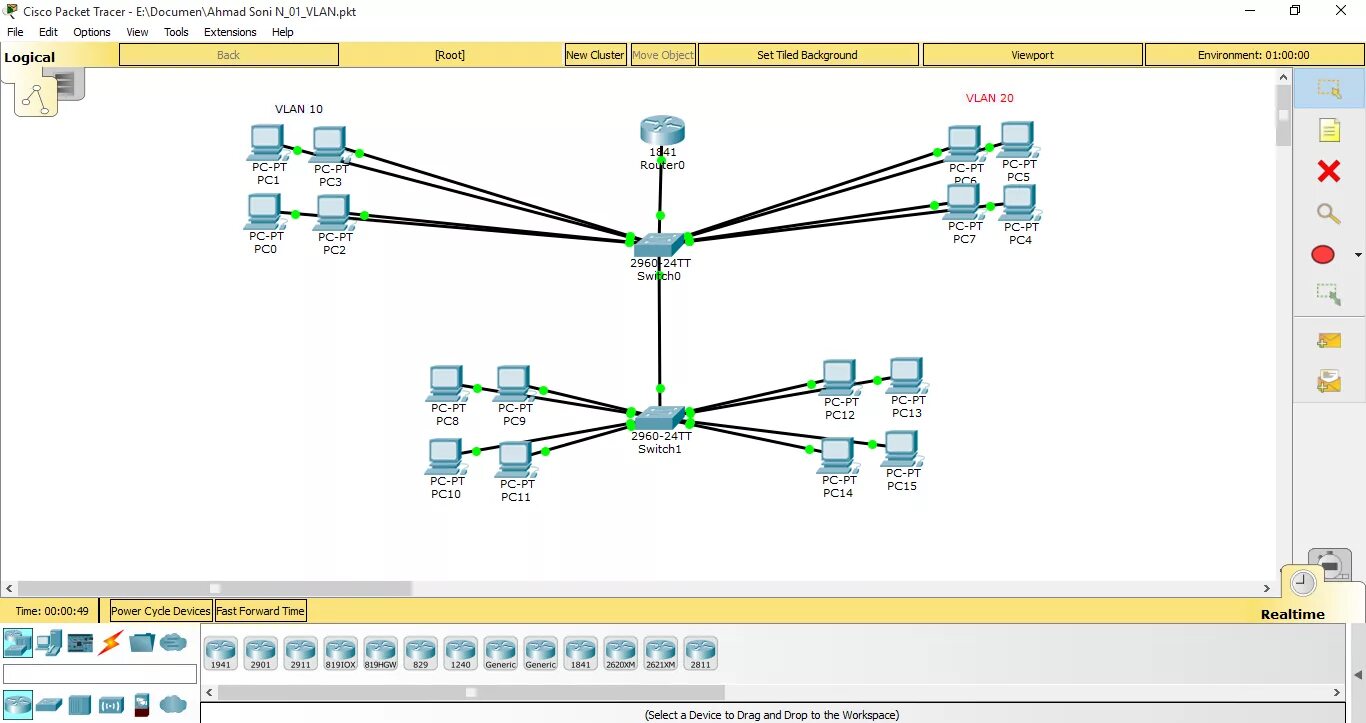This screenshot has height=723, width=1366.
Task: Choose the Connections lightning bolt category
Action: click(x=109, y=642)
